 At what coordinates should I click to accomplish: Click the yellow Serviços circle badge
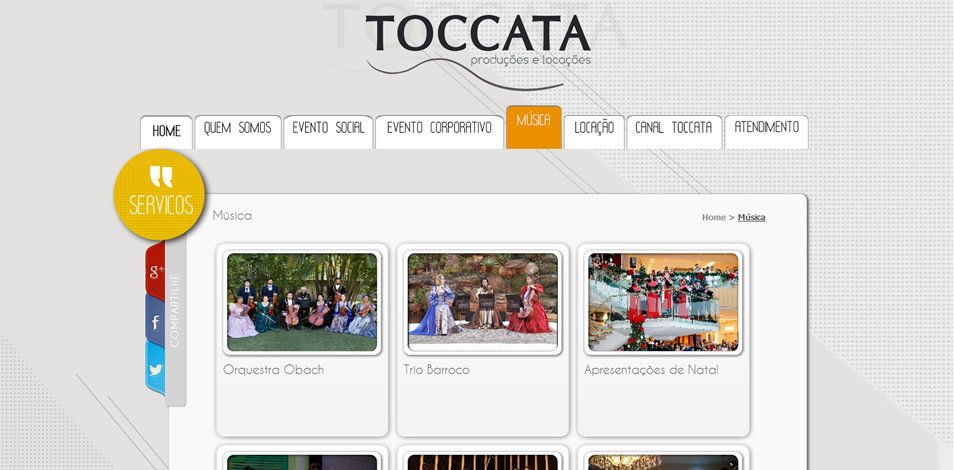(x=159, y=195)
